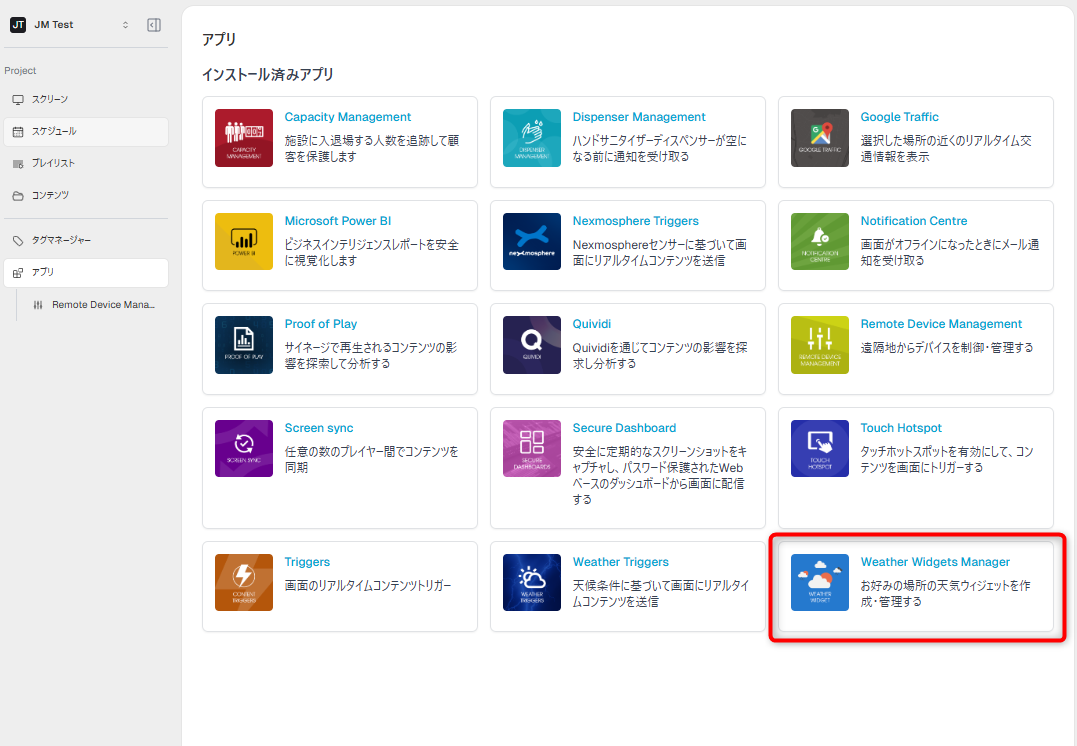Click the Screen sync app icon

click(x=244, y=449)
